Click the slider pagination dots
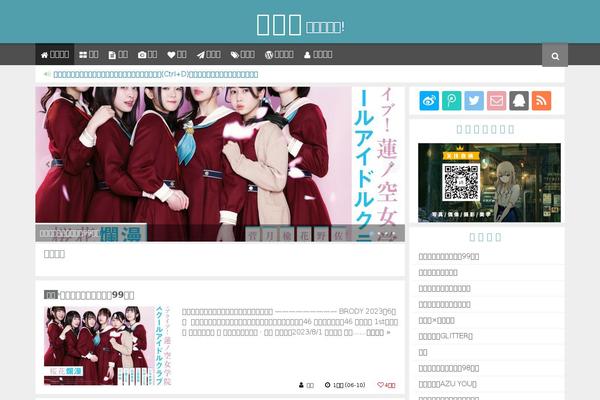 click(x=383, y=233)
